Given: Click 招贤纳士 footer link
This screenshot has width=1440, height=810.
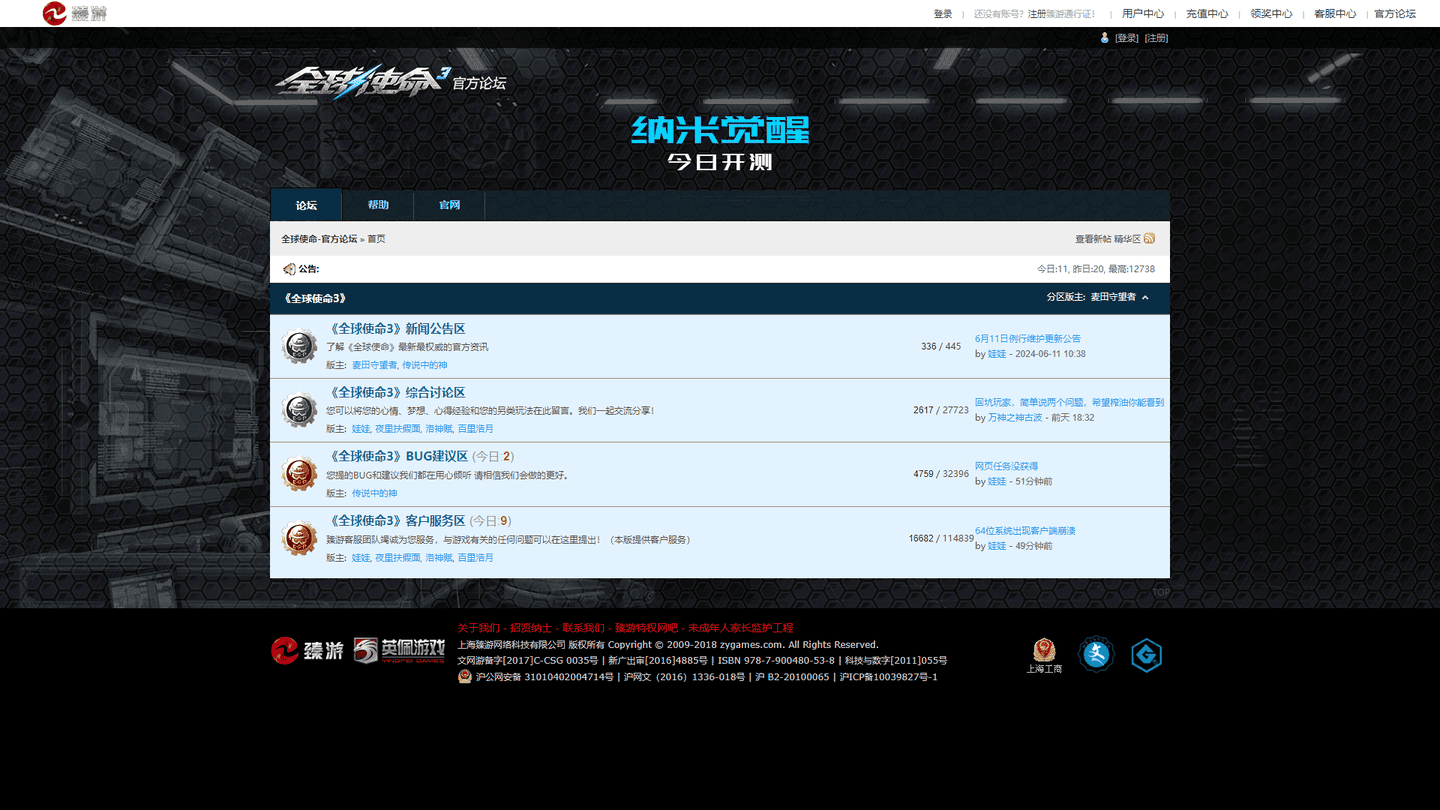Looking at the screenshot, I should click(x=531, y=628).
